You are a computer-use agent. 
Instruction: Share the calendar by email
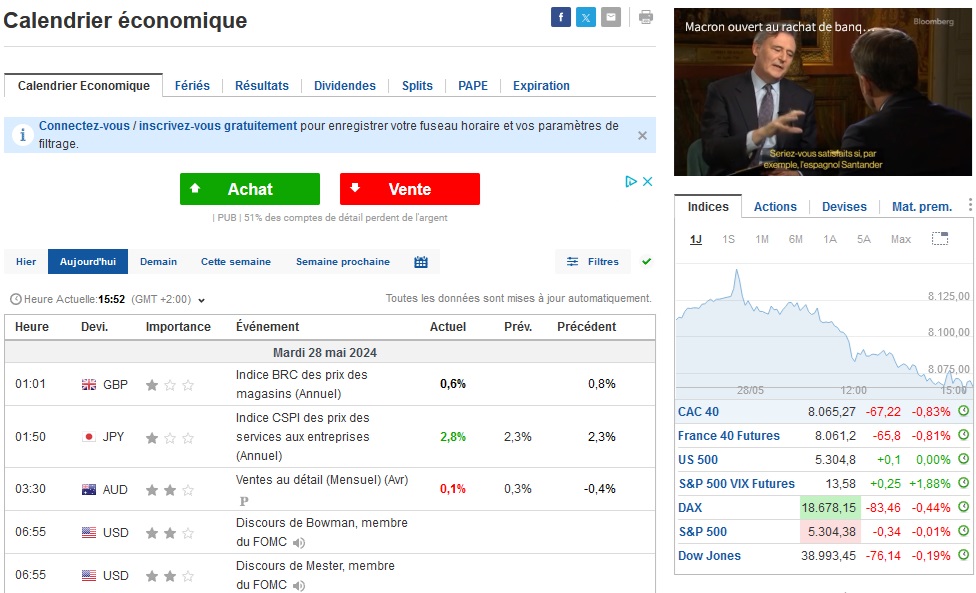click(611, 17)
